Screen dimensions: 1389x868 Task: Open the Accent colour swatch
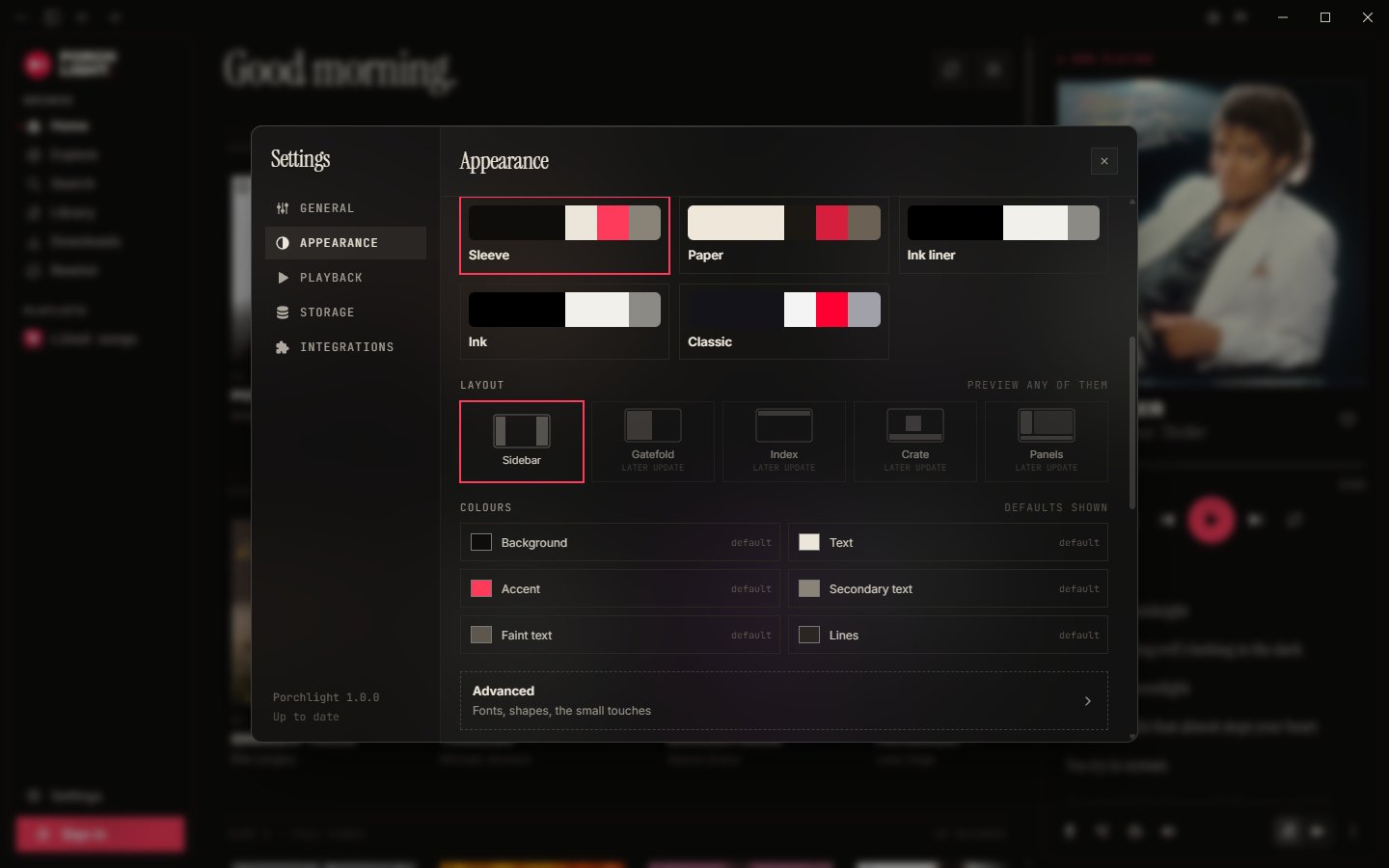click(x=481, y=588)
